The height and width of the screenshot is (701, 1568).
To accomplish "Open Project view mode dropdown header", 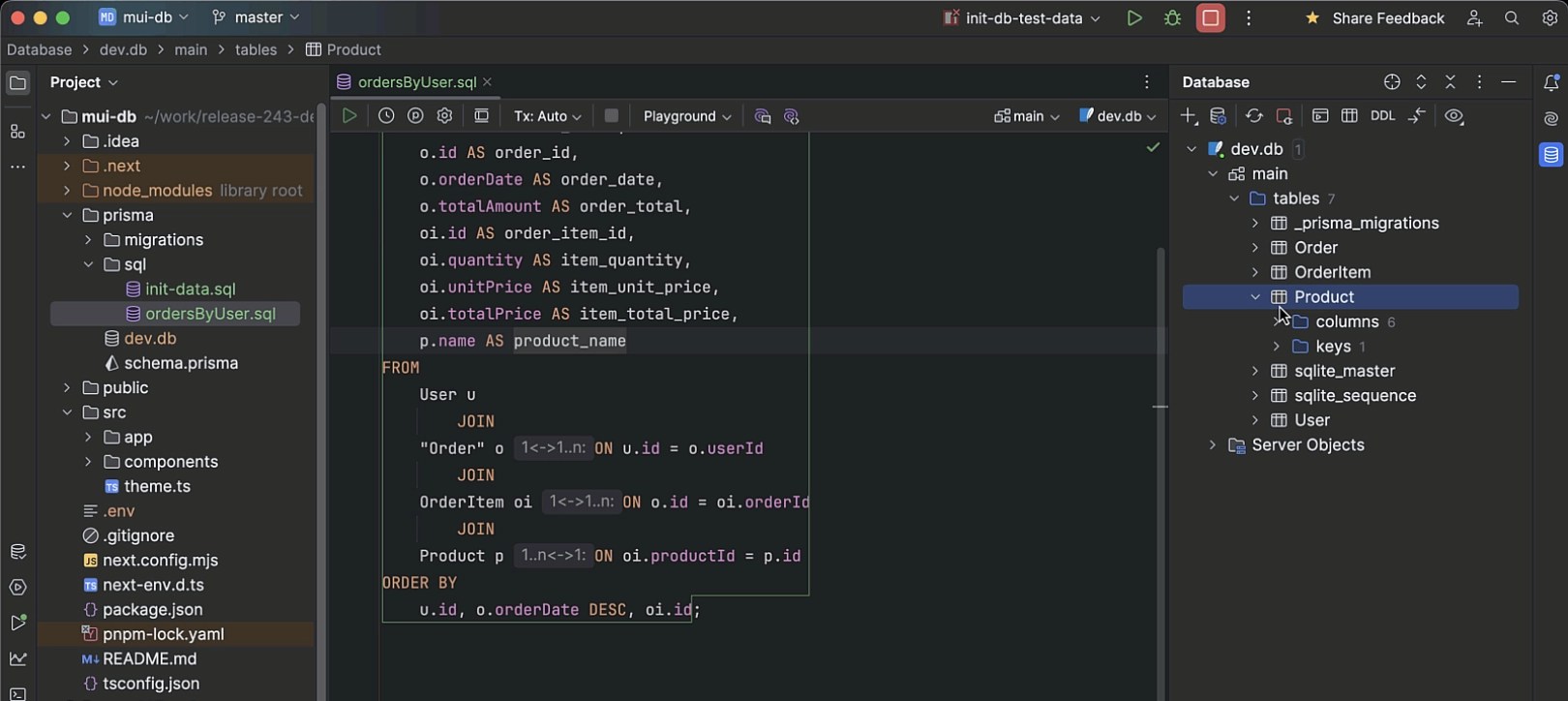I will [84, 82].
